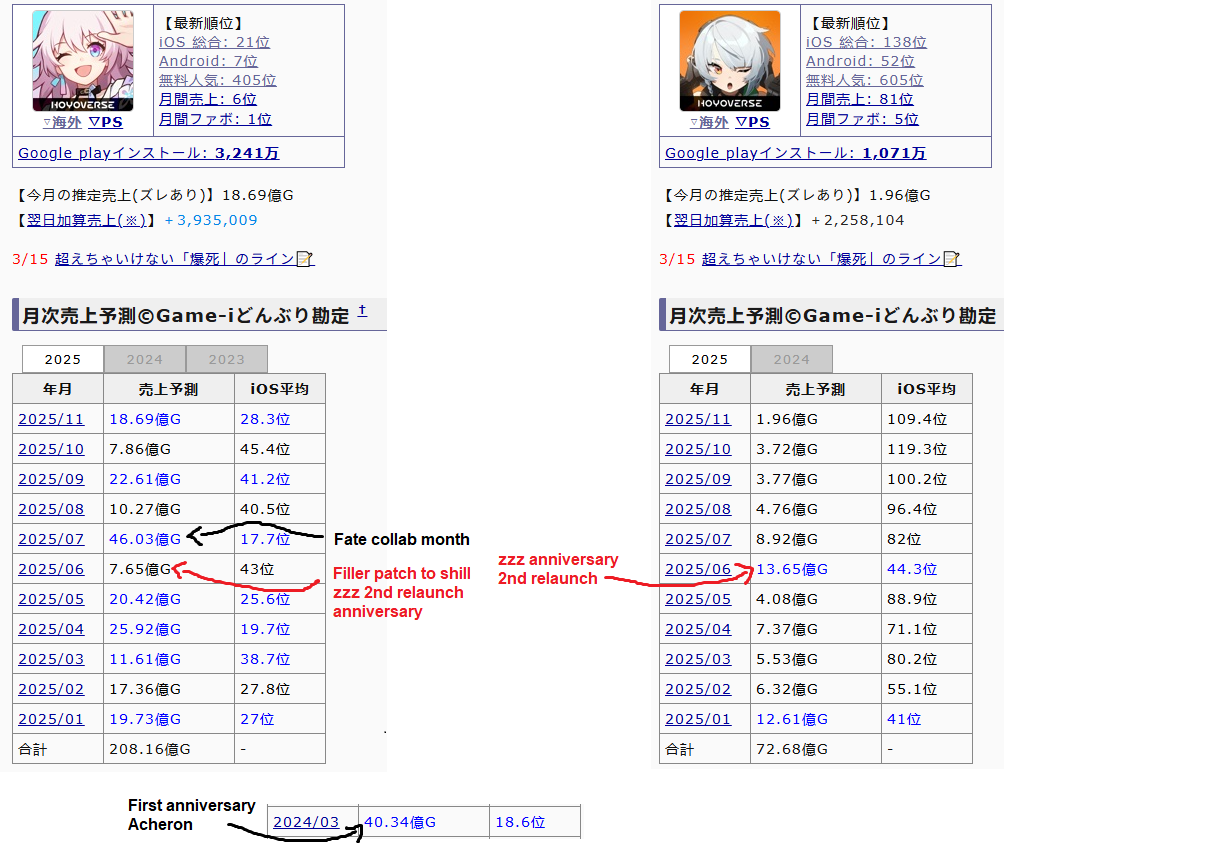Click the 208.16億G total sales cell
Image resolution: width=1209 pixels, height=851 pixels.
click(169, 749)
